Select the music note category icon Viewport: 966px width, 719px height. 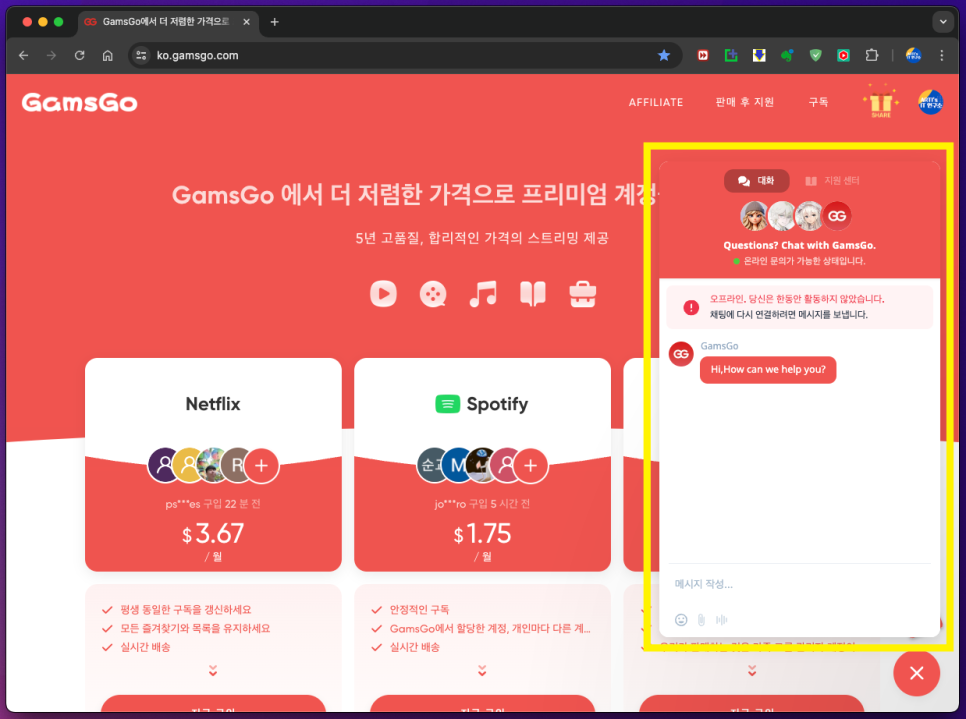[x=483, y=294]
